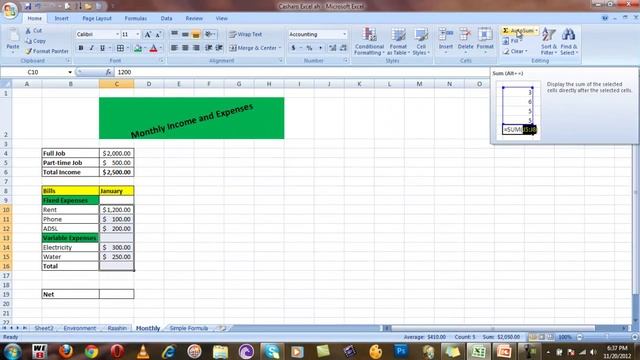Click Grow Font icon

pyautogui.click(x=148, y=35)
